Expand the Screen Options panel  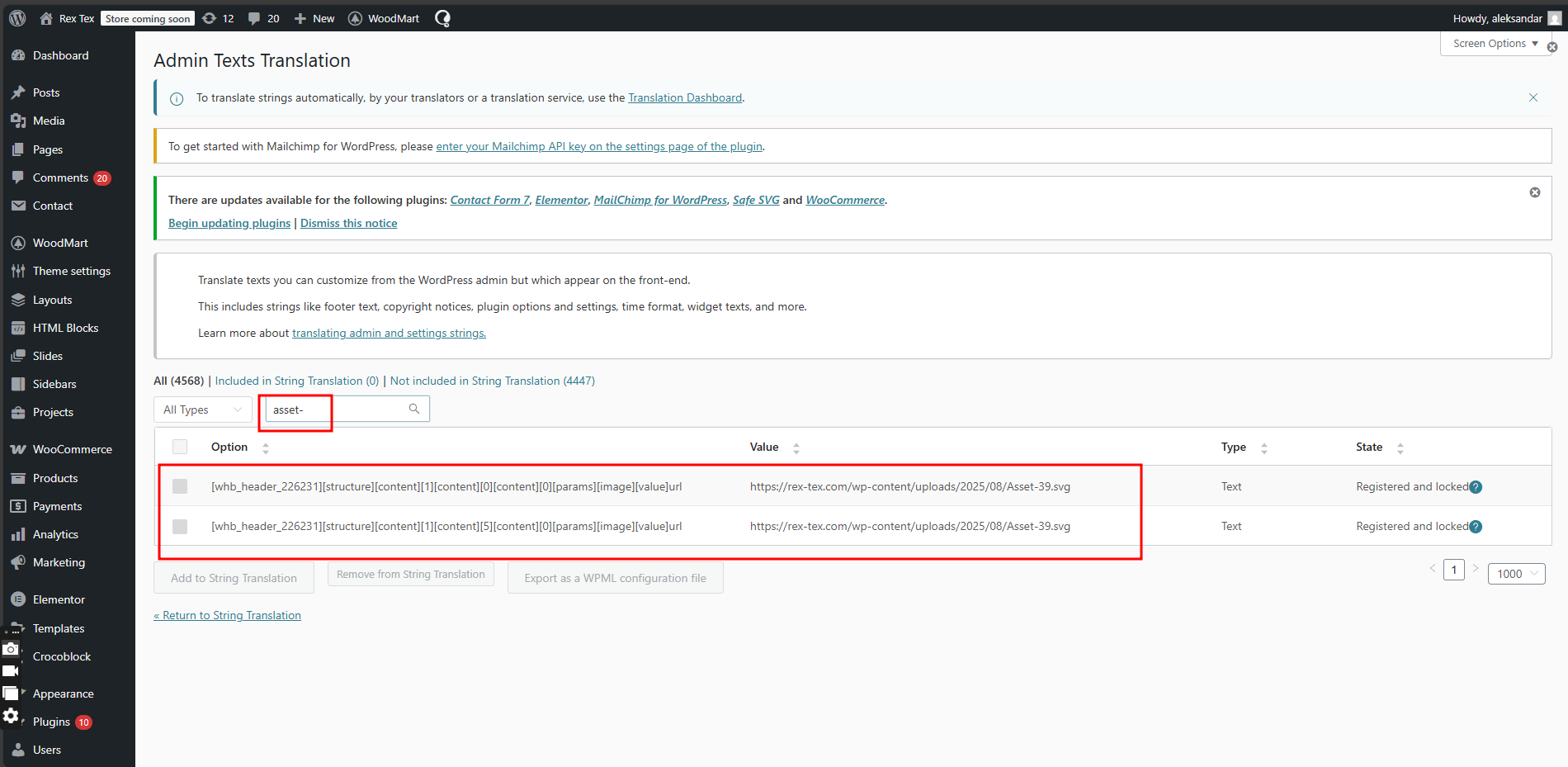[1495, 44]
